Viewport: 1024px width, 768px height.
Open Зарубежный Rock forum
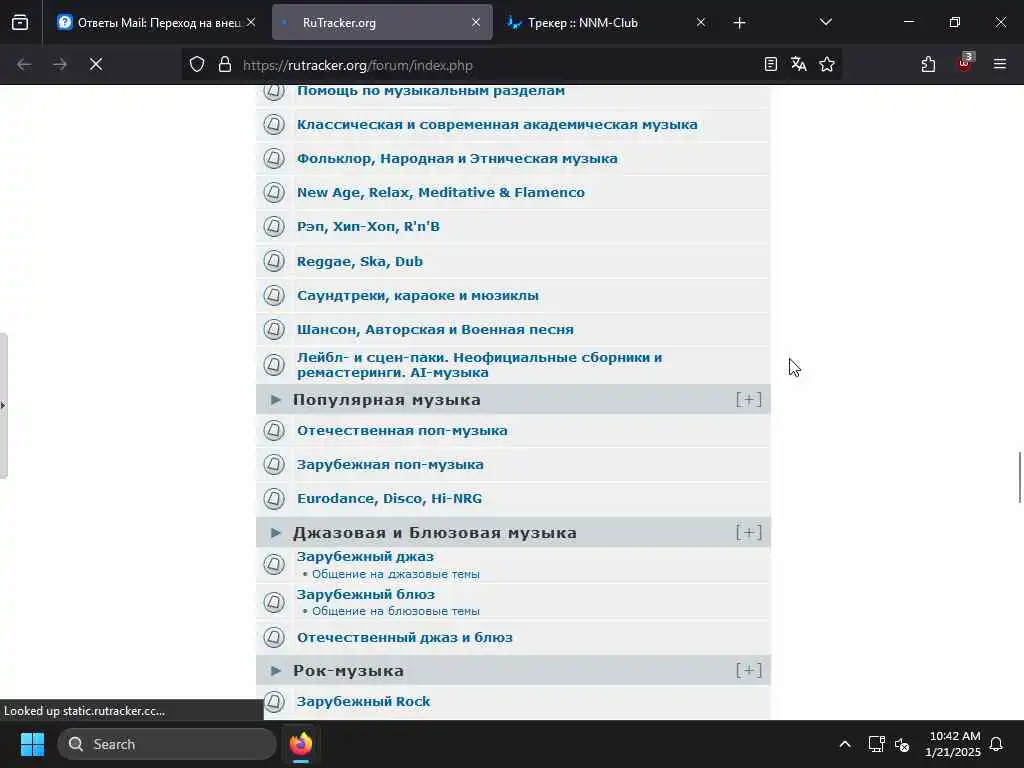pos(363,701)
